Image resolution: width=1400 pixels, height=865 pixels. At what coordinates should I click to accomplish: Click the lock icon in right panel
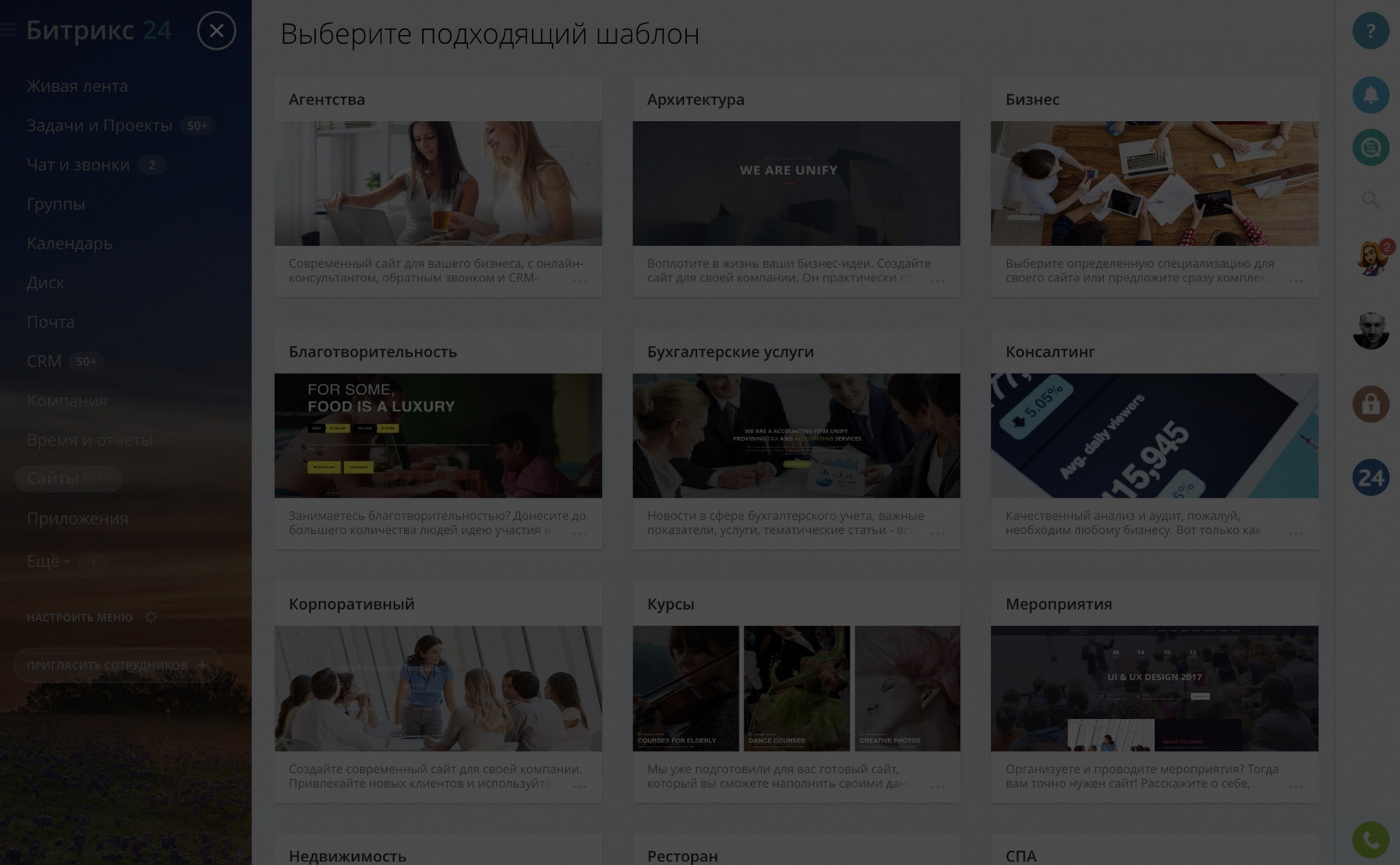1370,404
